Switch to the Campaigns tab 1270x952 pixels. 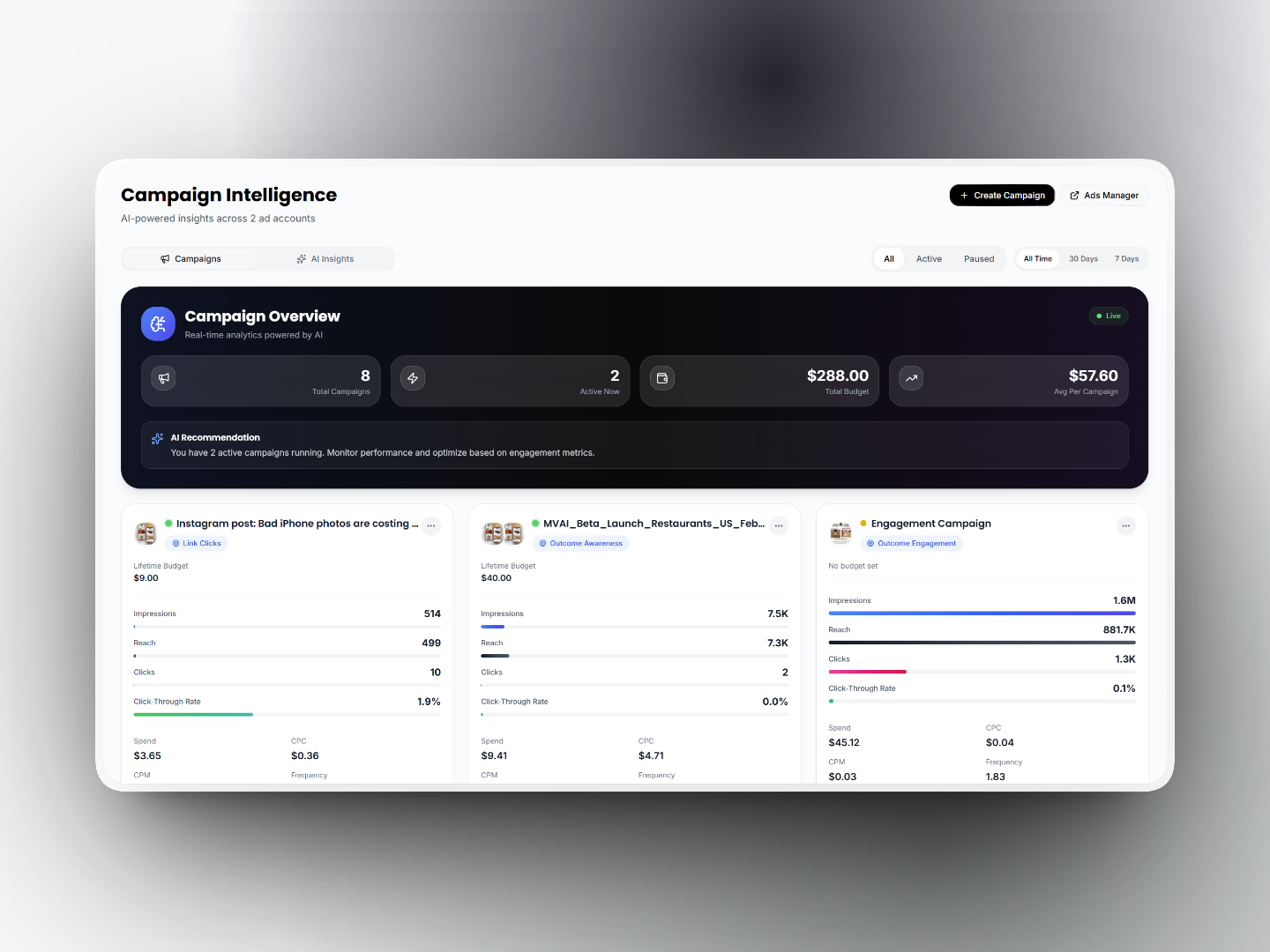click(190, 258)
